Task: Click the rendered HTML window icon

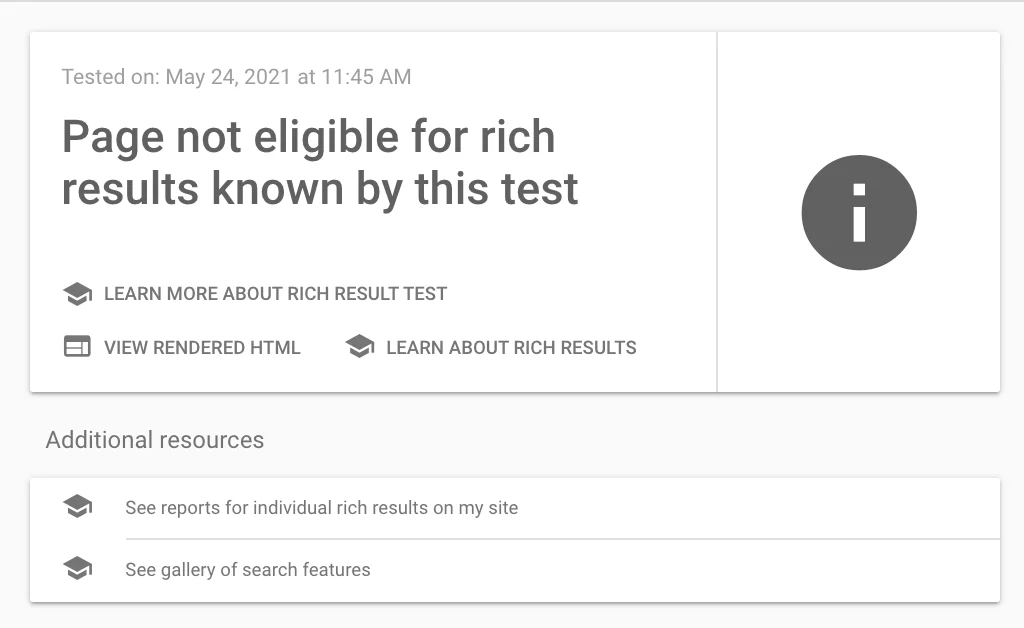Action: pyautogui.click(x=77, y=347)
